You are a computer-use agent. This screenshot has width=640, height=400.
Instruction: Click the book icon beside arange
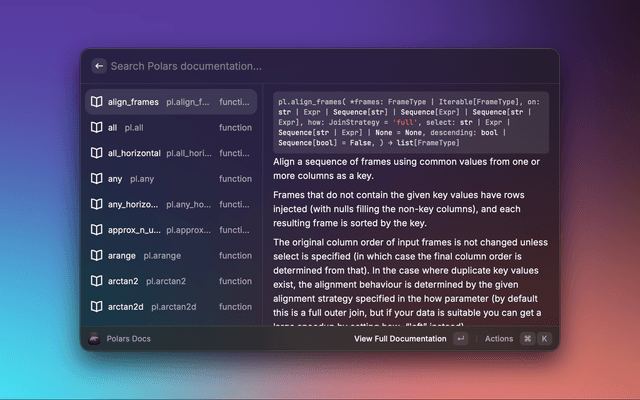(x=96, y=256)
